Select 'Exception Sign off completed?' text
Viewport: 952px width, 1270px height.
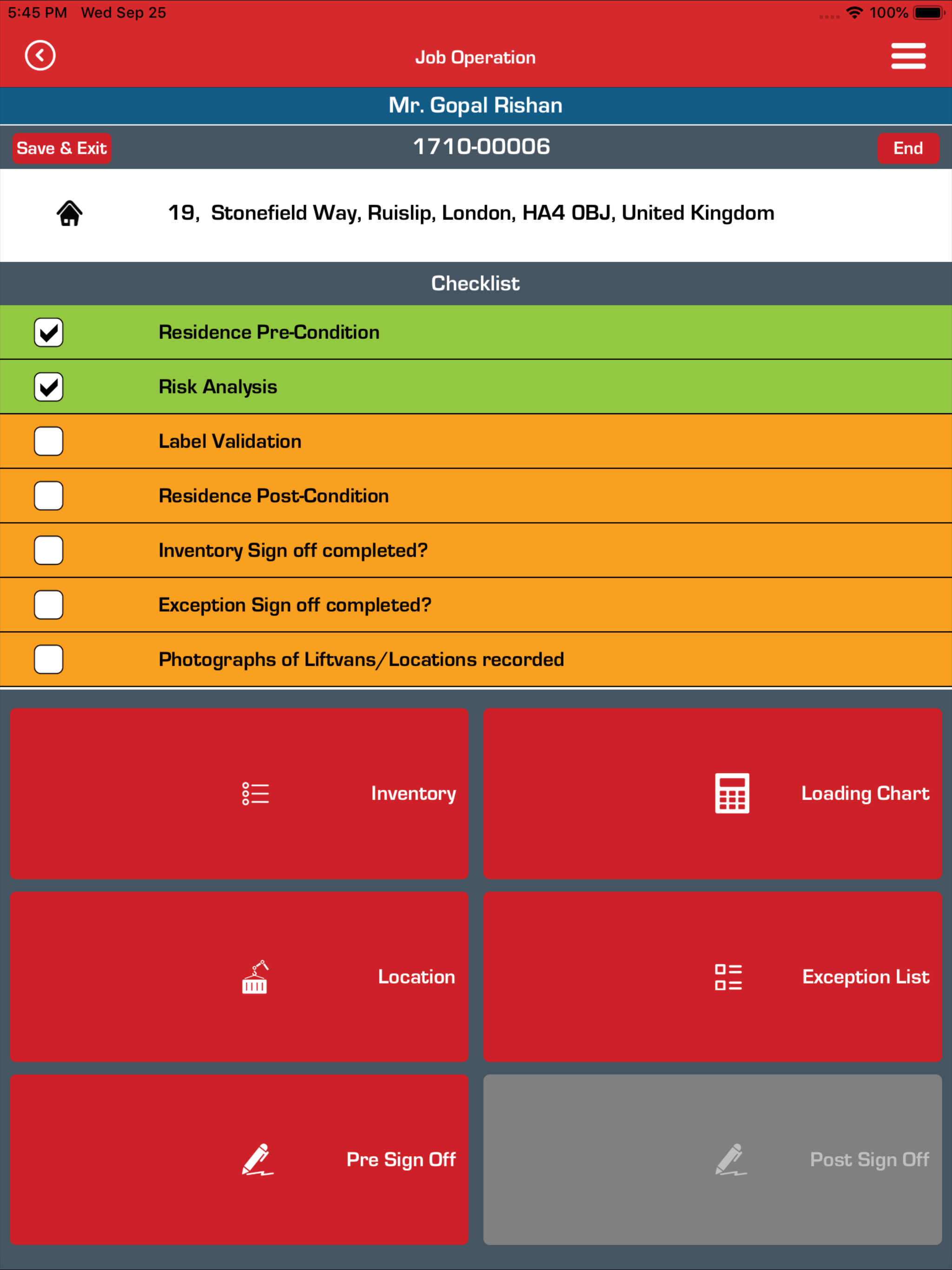pos(295,605)
